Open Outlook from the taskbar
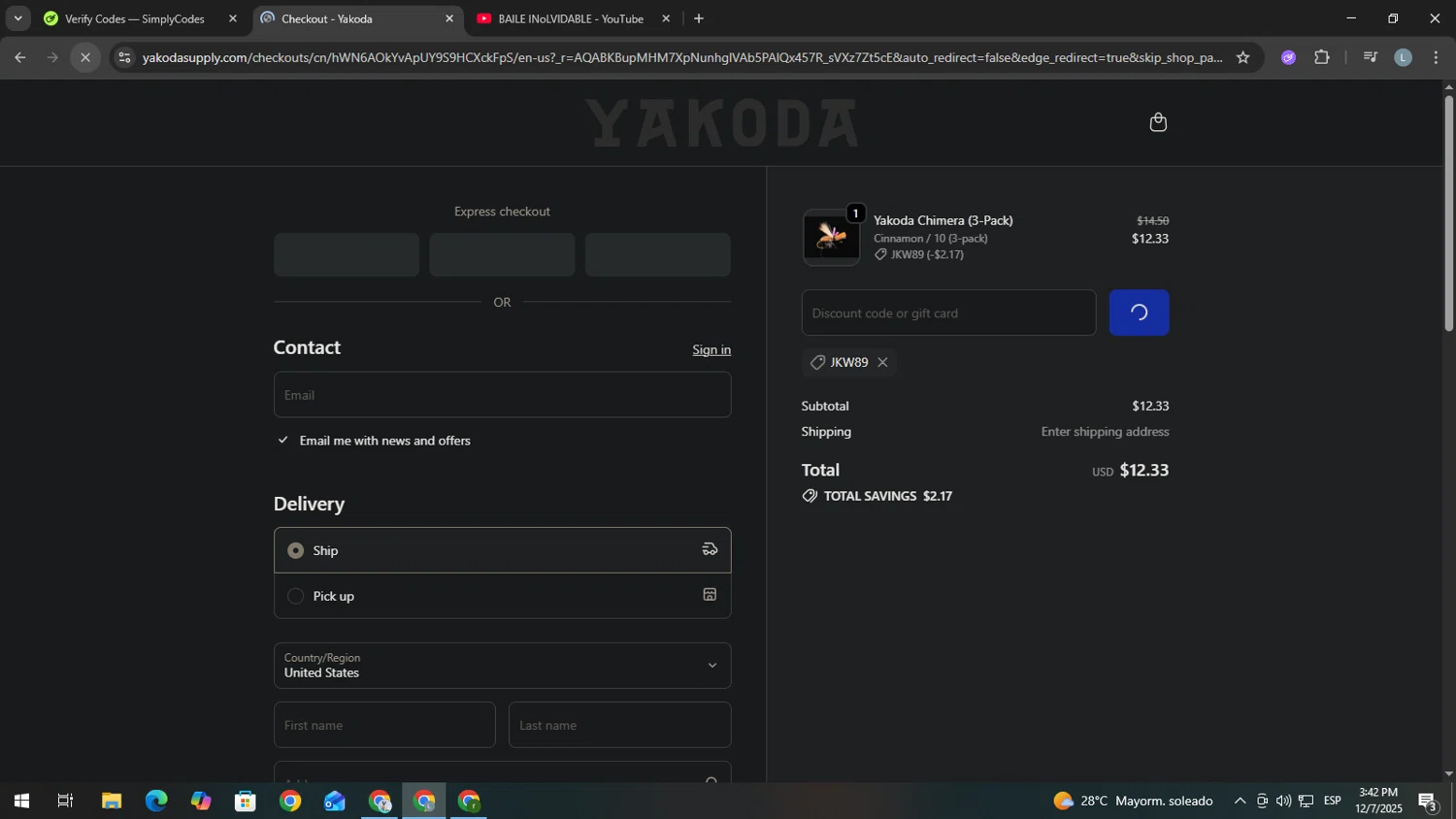This screenshot has height=819, width=1456. pyautogui.click(x=335, y=802)
